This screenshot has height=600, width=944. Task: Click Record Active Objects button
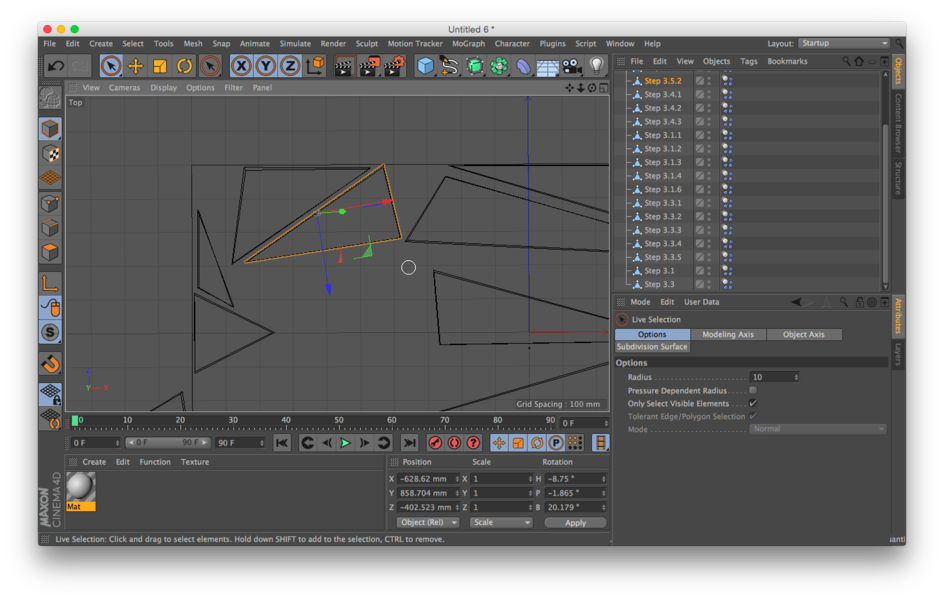pos(435,443)
